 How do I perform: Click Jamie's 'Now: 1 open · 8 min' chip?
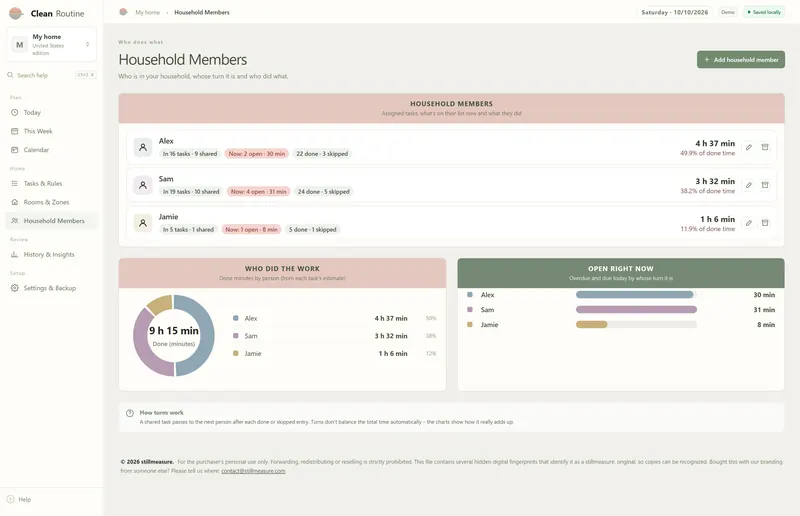click(x=252, y=230)
